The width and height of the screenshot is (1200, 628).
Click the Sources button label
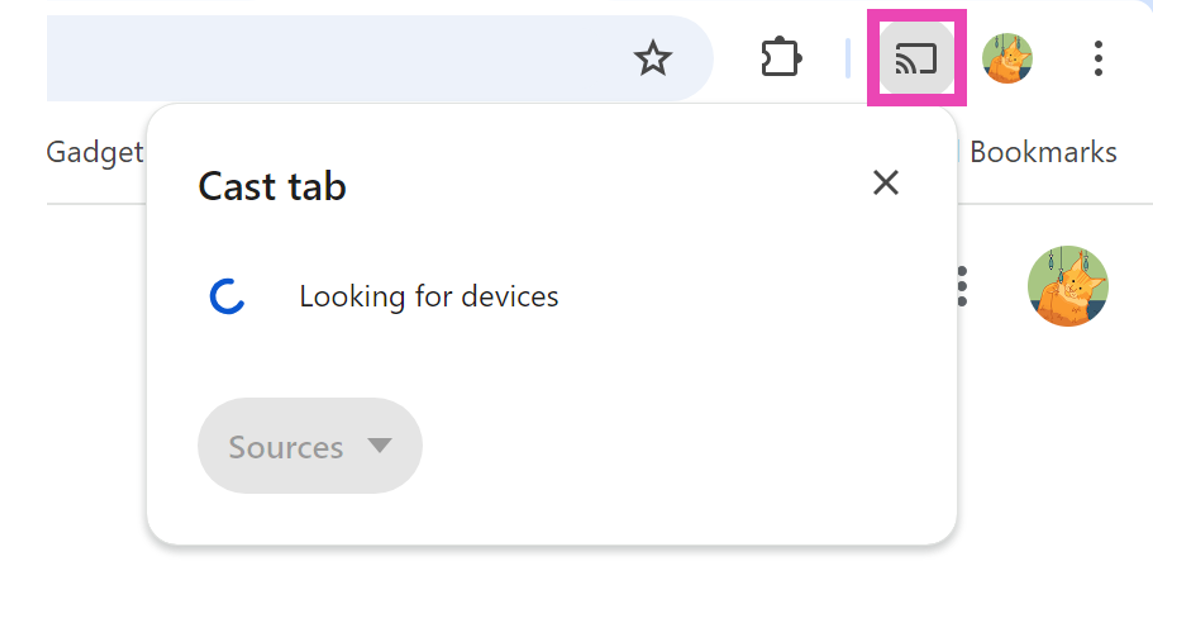285,447
